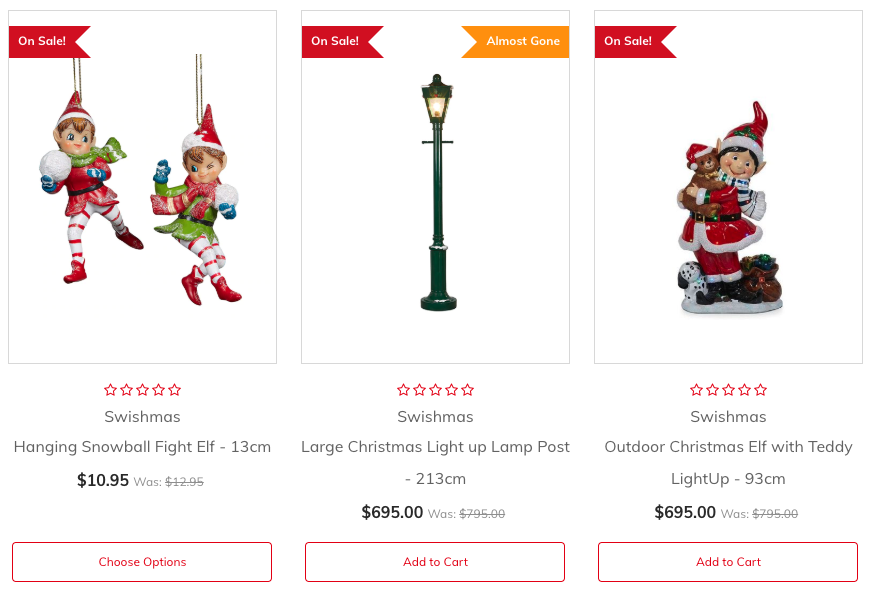Click the Hanging Snowball Fight Elf product image

click(x=142, y=187)
